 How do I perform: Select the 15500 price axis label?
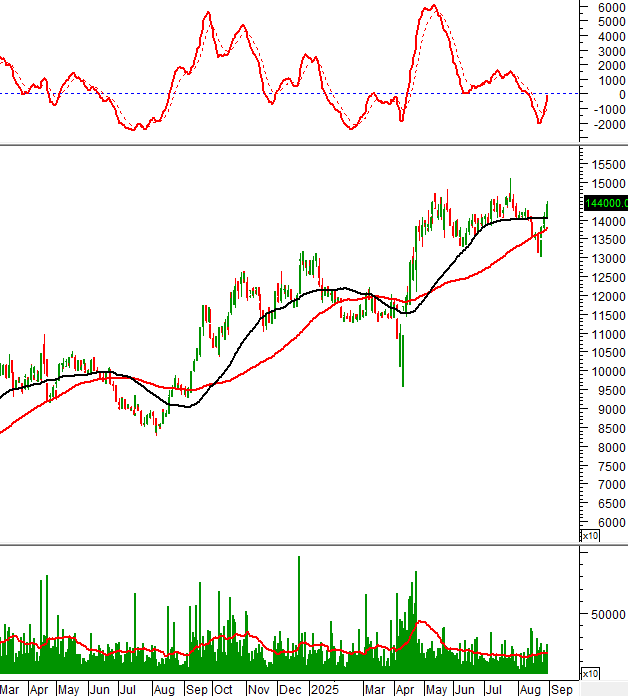(x=608, y=165)
